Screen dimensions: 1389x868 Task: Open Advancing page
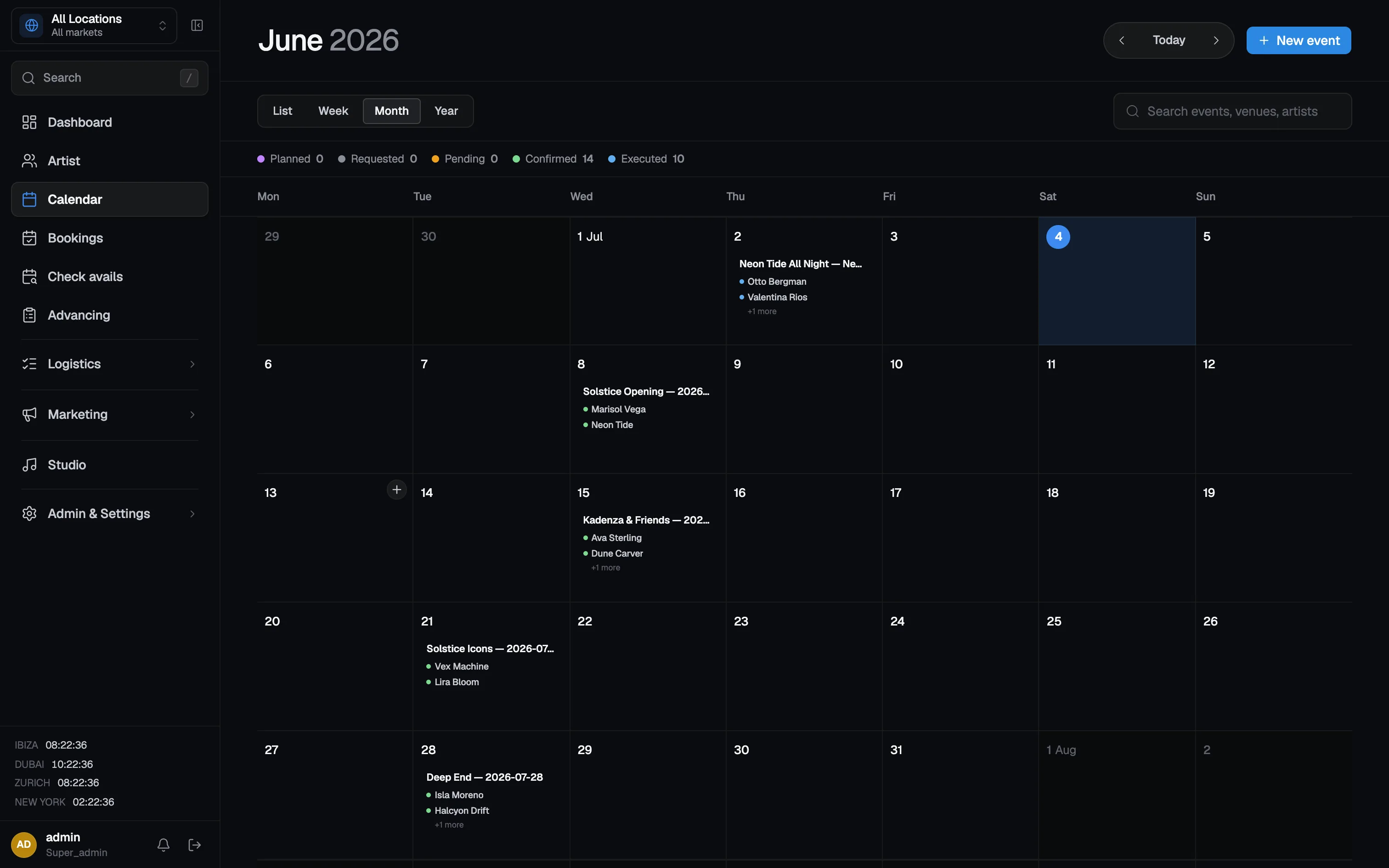tap(110, 315)
